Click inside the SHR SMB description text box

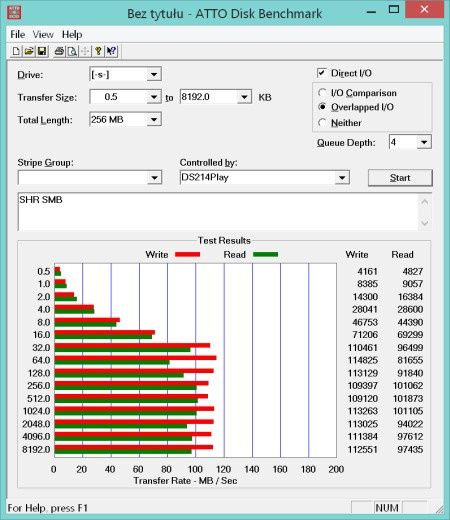click(x=218, y=212)
